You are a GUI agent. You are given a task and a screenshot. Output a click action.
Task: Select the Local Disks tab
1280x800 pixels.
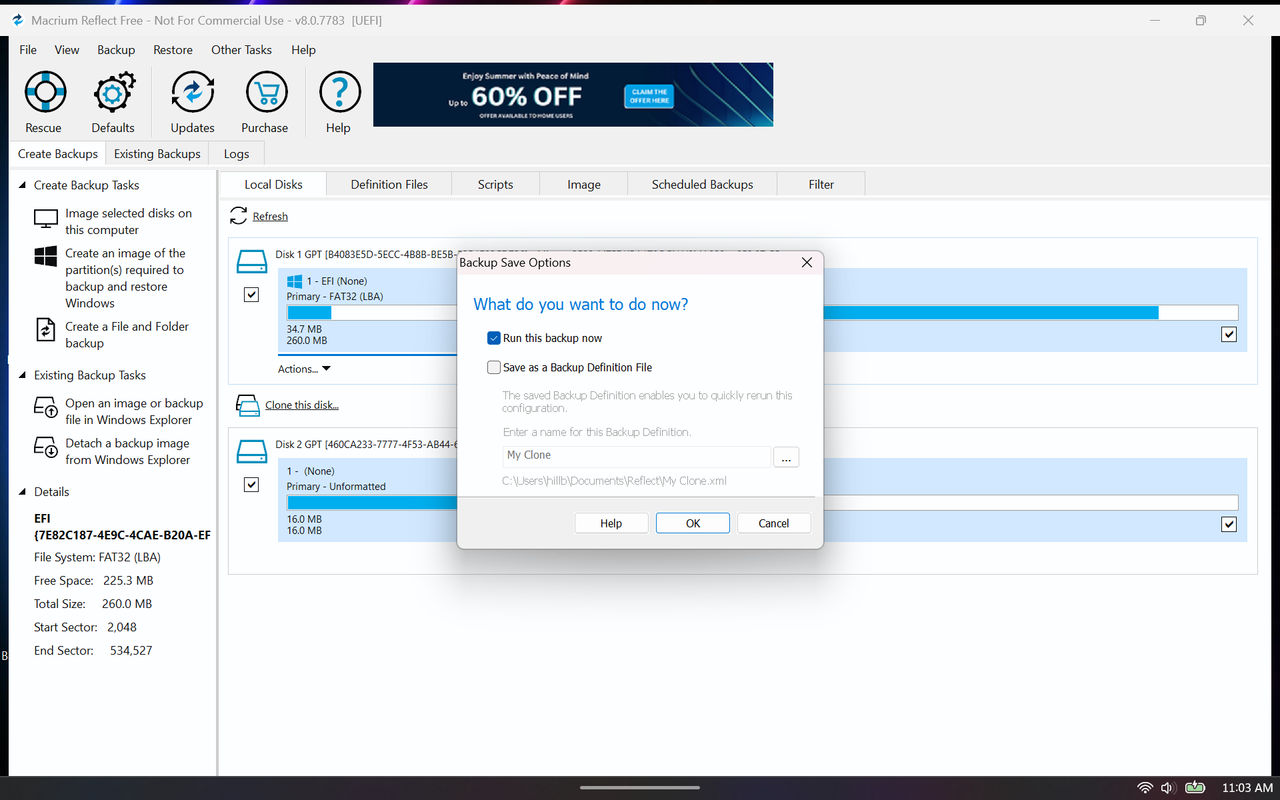coord(273,184)
